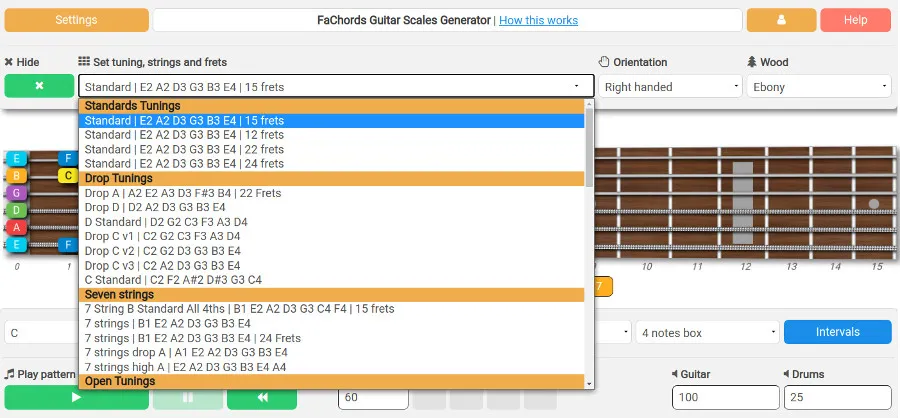900x418 pixels.
Task: Click the Drums volume field showing 25
Action: pyautogui.click(x=837, y=397)
